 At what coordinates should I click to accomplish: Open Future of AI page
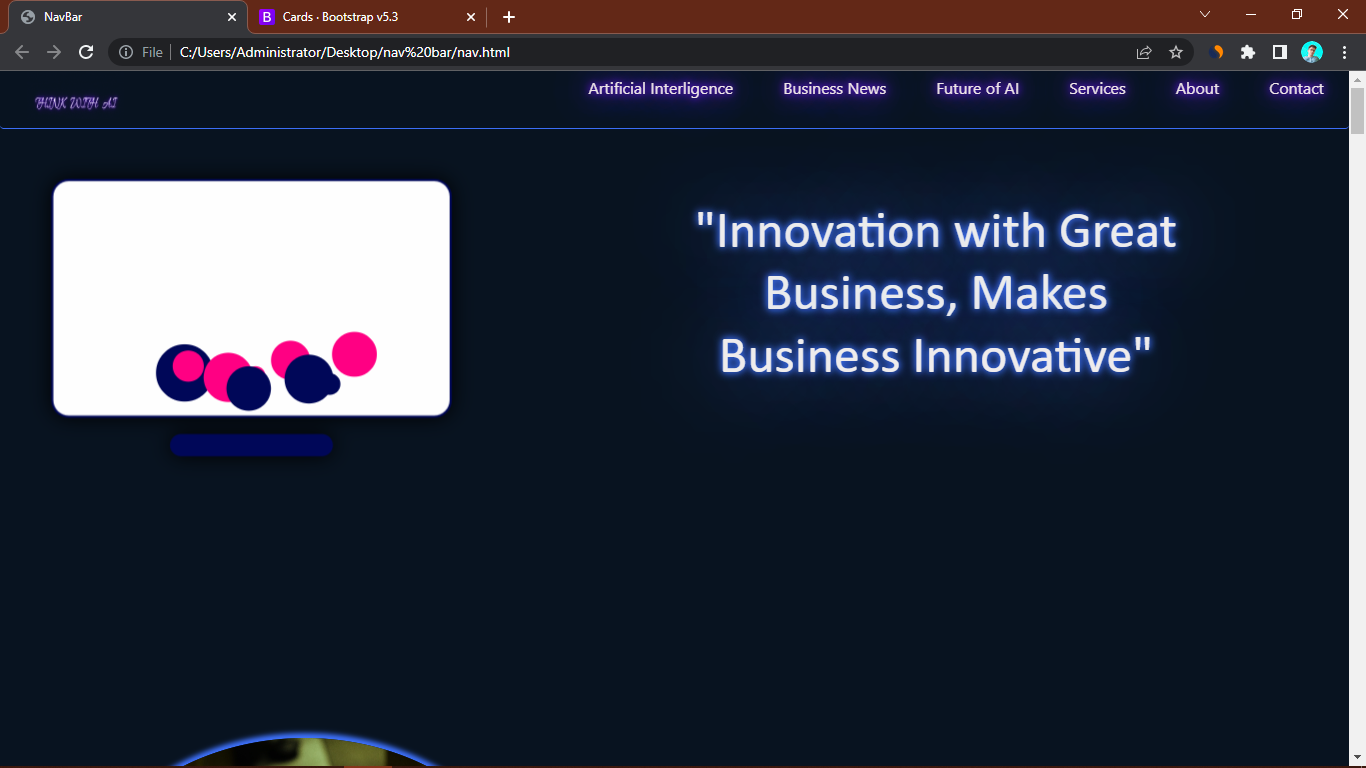978,89
